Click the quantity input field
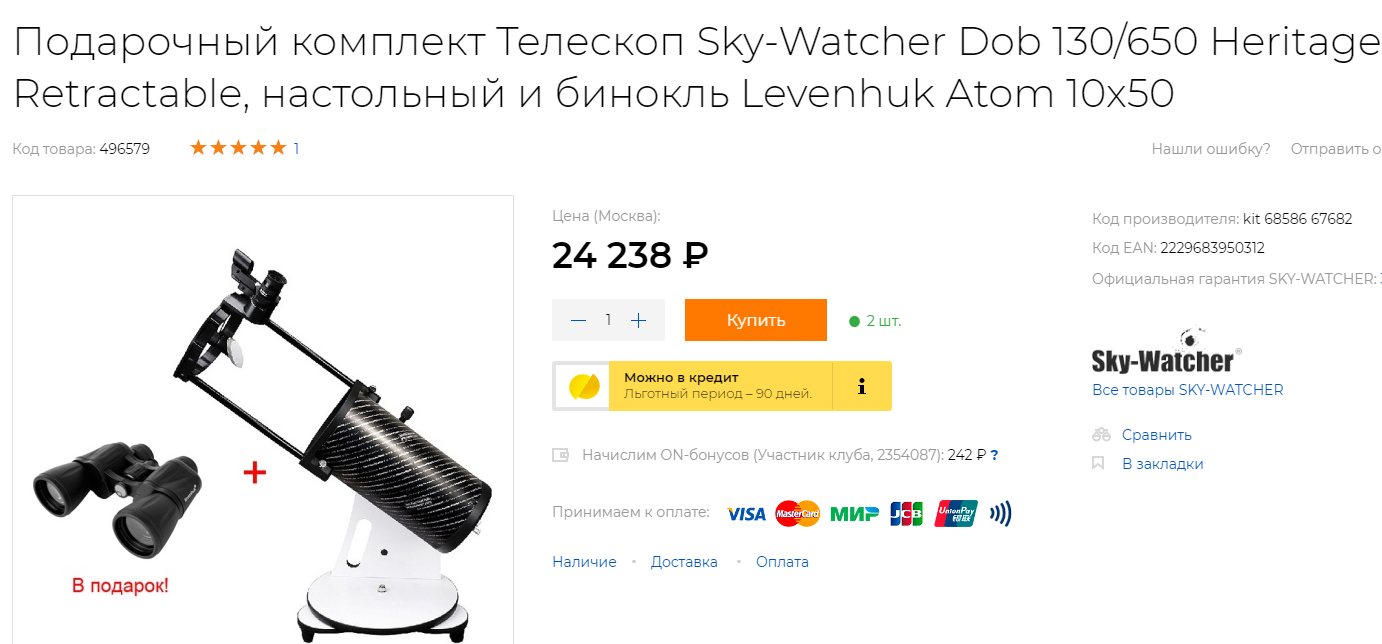Screen dimensions: 1382x644 point(608,320)
